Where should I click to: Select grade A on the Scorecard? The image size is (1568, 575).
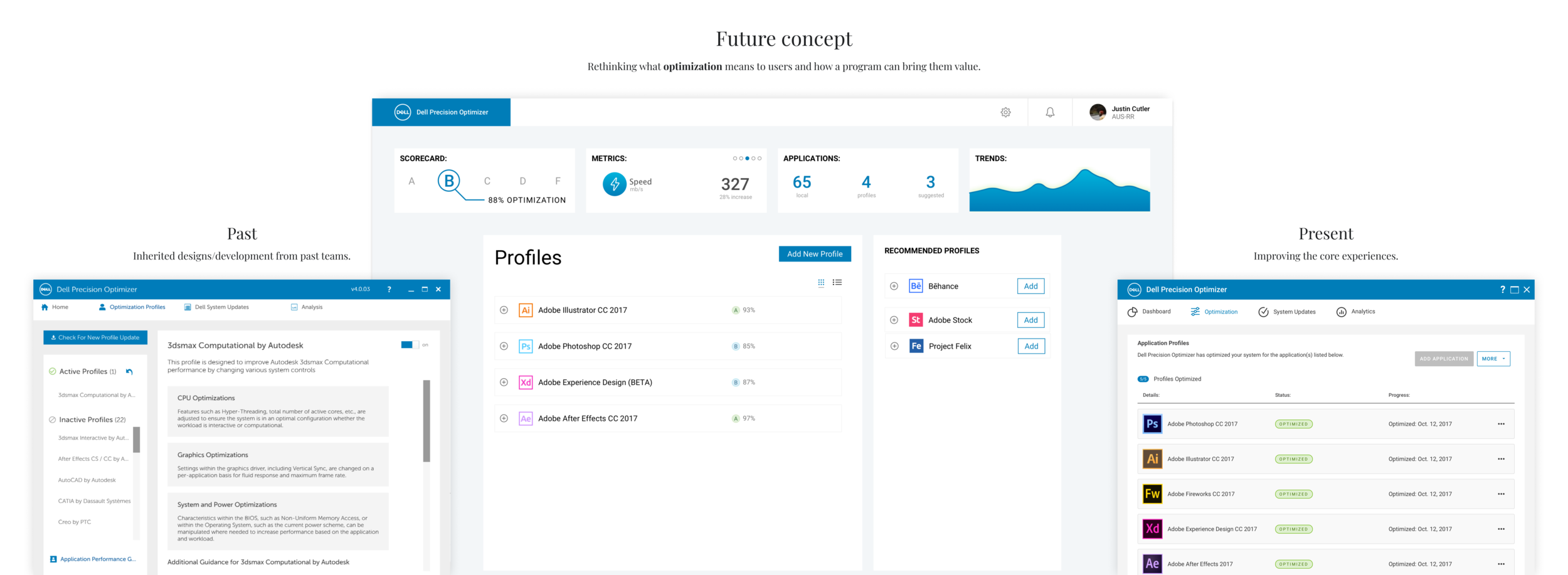tap(411, 181)
